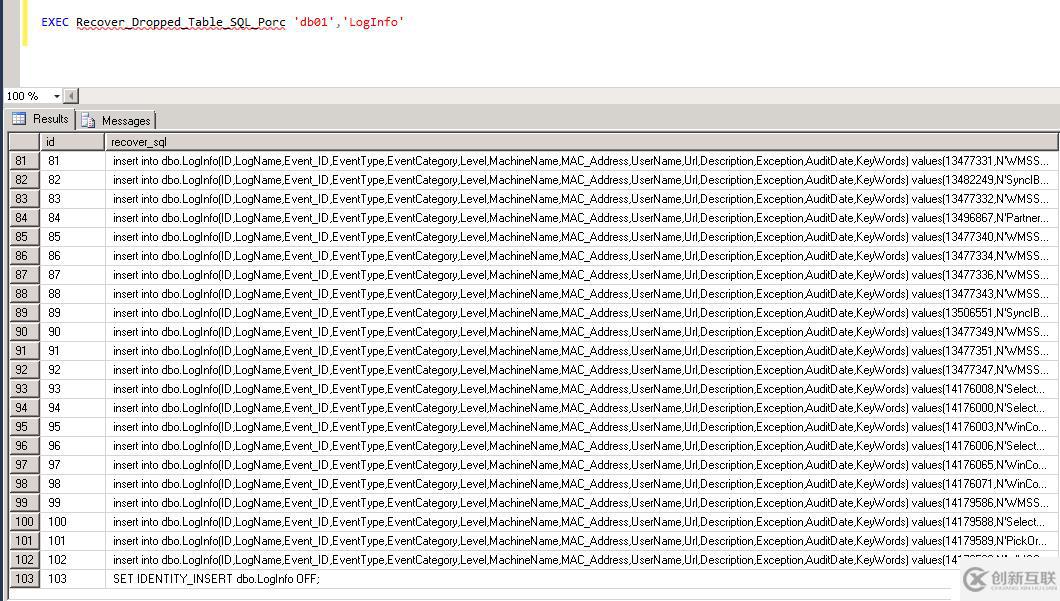The height and width of the screenshot is (601, 1060).
Task: Click the grid icon on the Results tab
Action: coord(20,119)
